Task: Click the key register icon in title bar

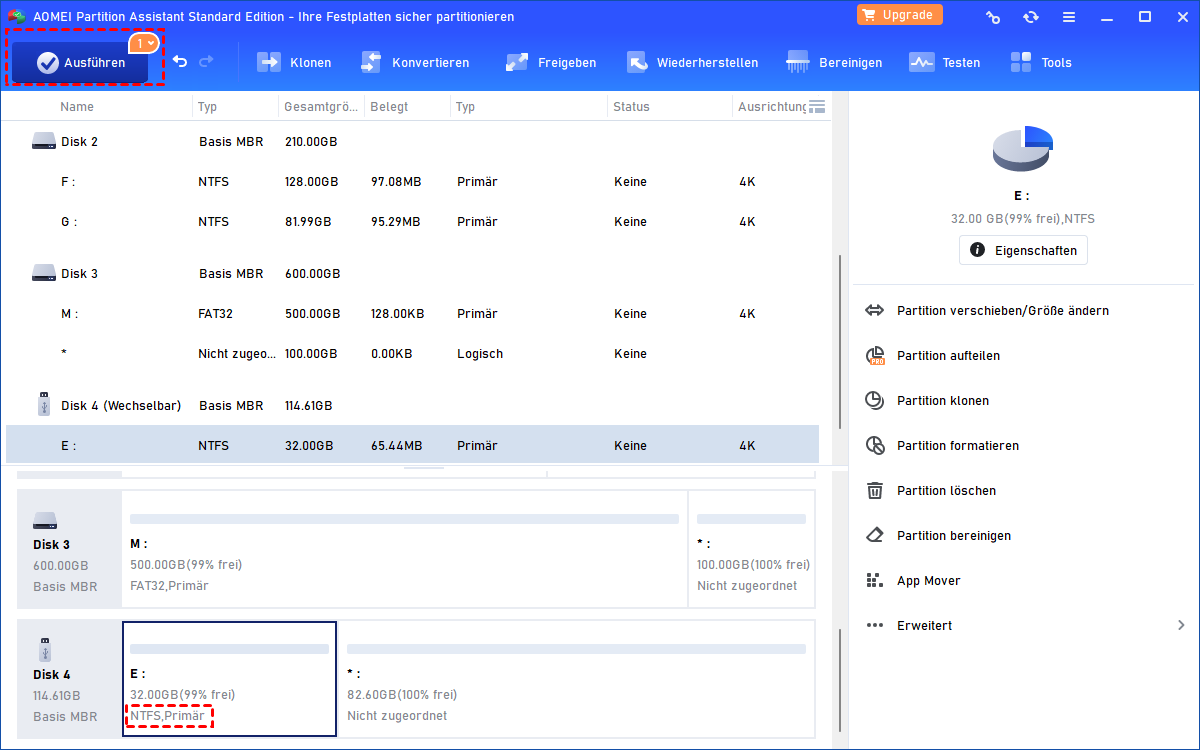Action: pyautogui.click(x=993, y=17)
